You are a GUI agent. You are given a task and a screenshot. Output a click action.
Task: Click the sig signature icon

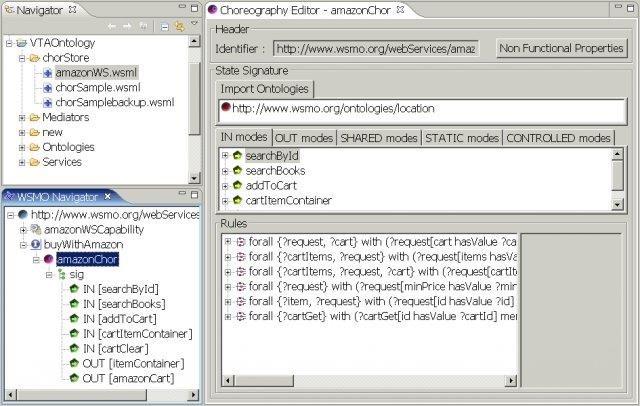pos(62,274)
